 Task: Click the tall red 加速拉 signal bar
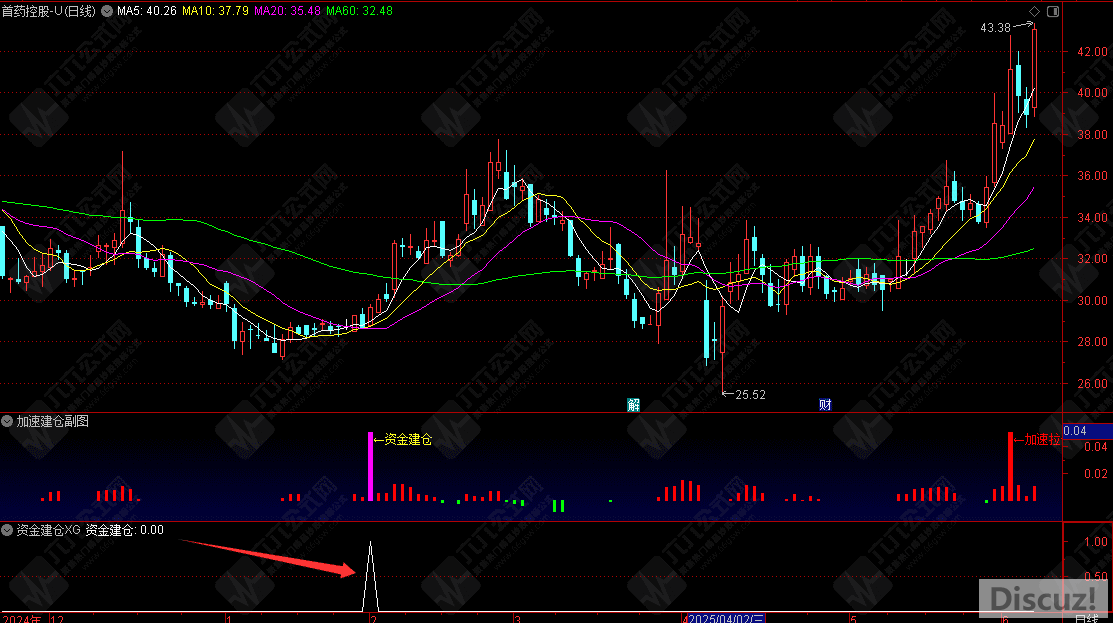(1010, 466)
